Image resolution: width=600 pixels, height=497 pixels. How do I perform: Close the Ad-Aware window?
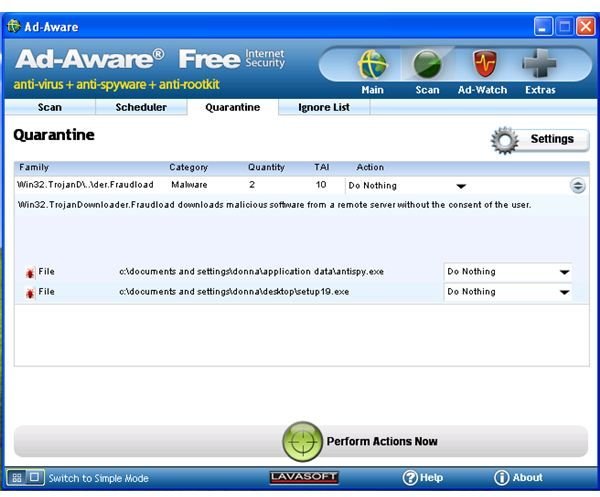(x=585, y=27)
